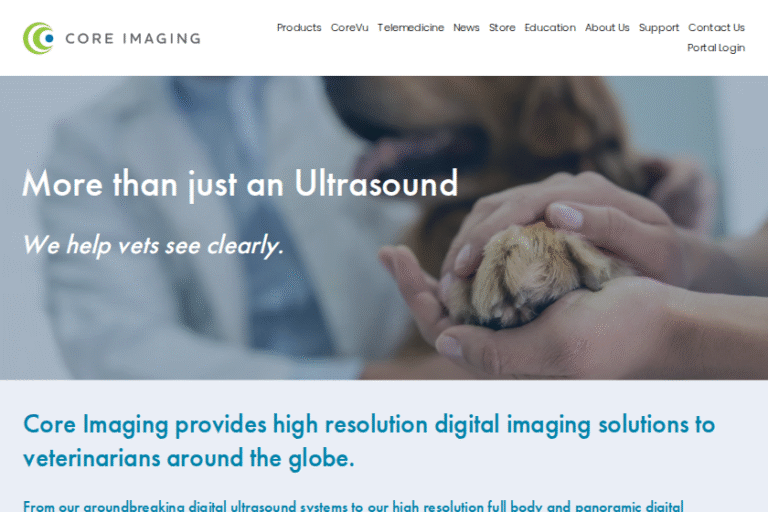Open the Products menu

coord(299,28)
